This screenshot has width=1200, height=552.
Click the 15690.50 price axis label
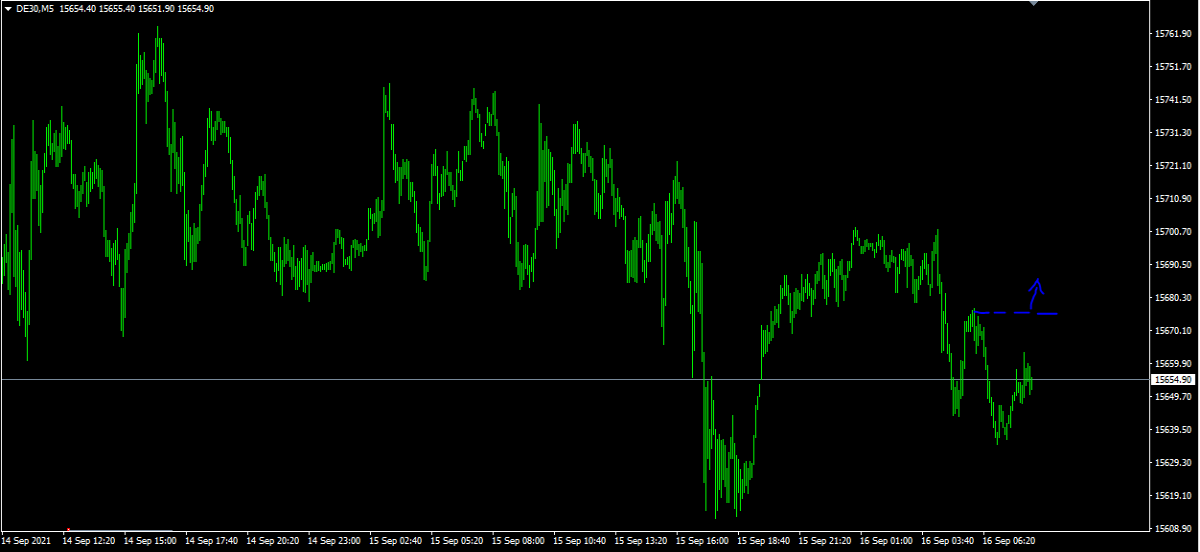tap(1172, 265)
